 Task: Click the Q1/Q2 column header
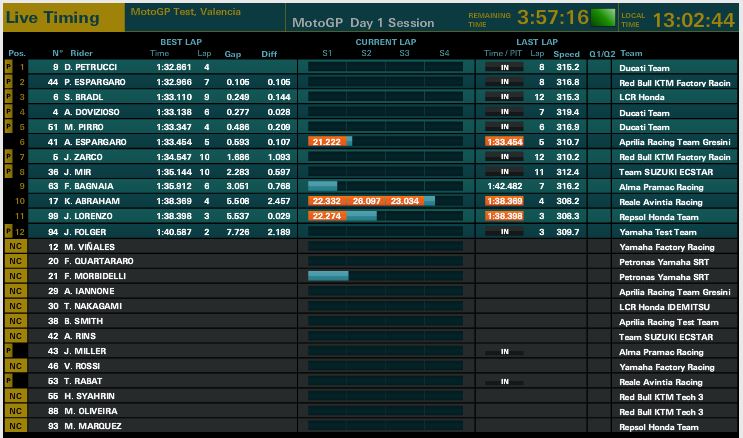(x=602, y=52)
